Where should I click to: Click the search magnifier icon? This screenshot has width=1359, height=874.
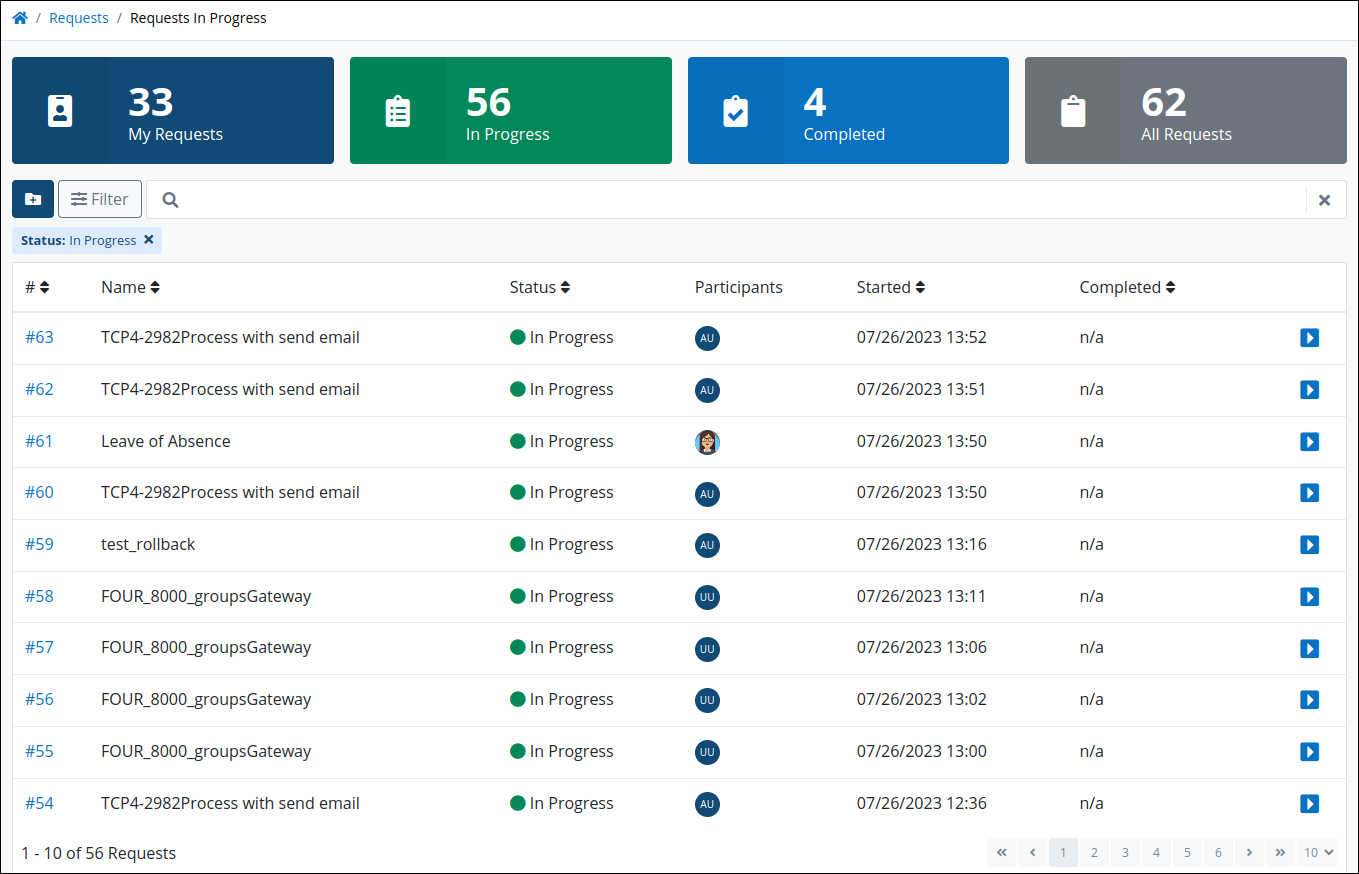click(x=169, y=199)
